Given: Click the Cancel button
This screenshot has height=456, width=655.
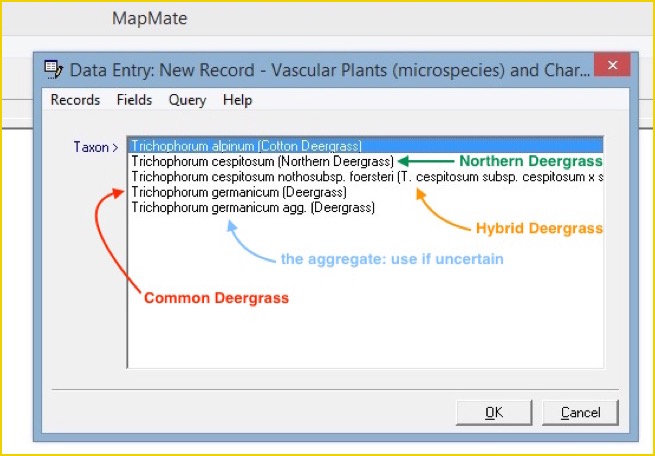Looking at the screenshot, I should 580,413.
